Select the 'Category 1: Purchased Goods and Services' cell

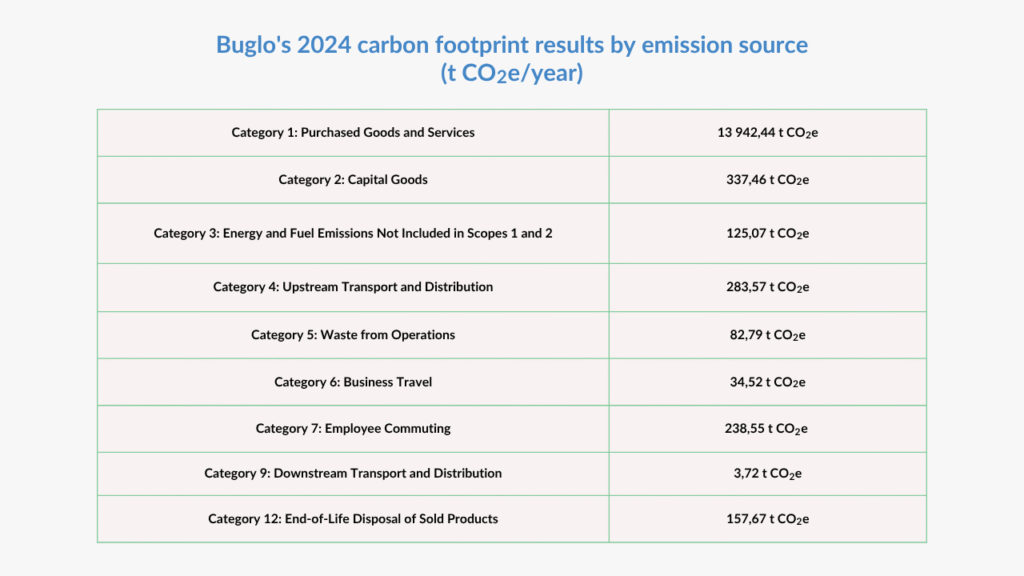coord(353,132)
